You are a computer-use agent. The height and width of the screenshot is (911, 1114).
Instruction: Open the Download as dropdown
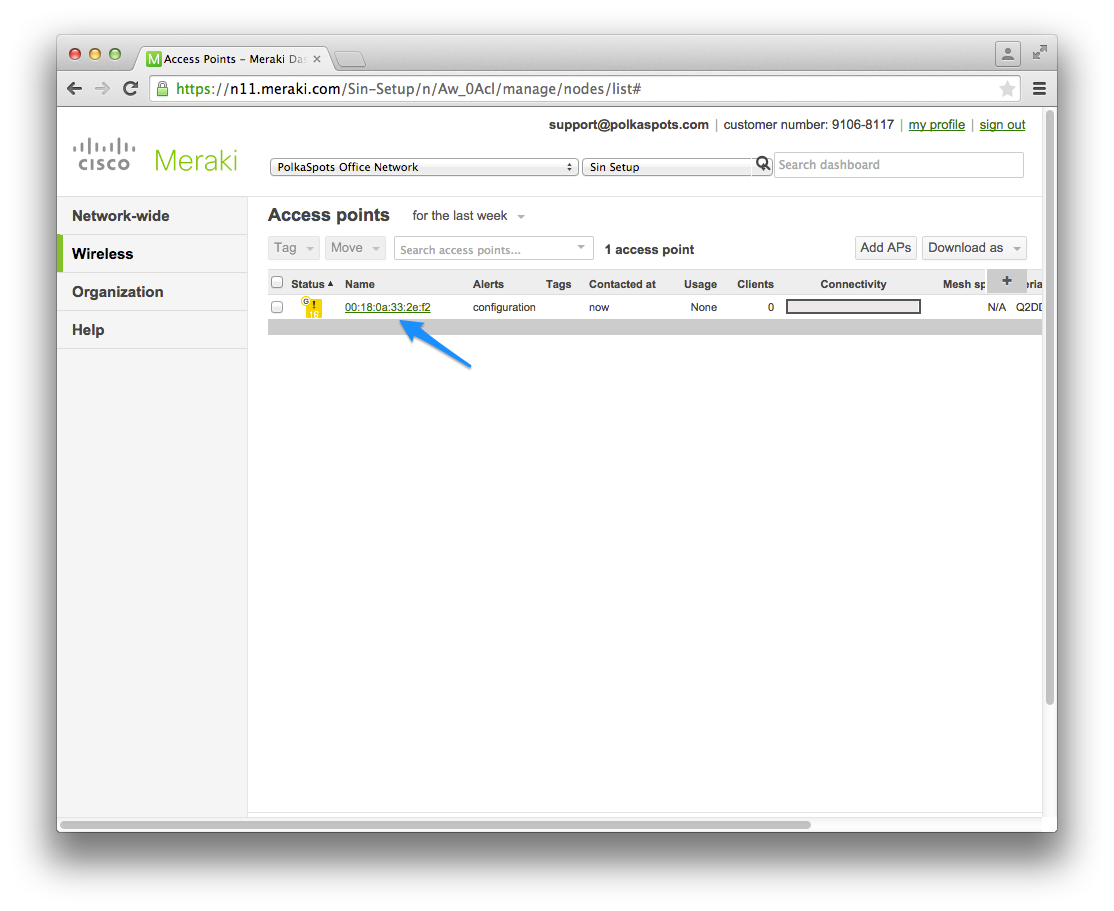pyautogui.click(x=974, y=248)
